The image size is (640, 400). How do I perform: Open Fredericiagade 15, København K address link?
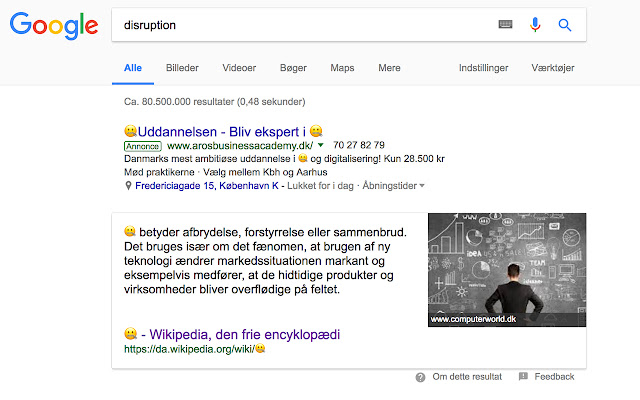[207, 186]
